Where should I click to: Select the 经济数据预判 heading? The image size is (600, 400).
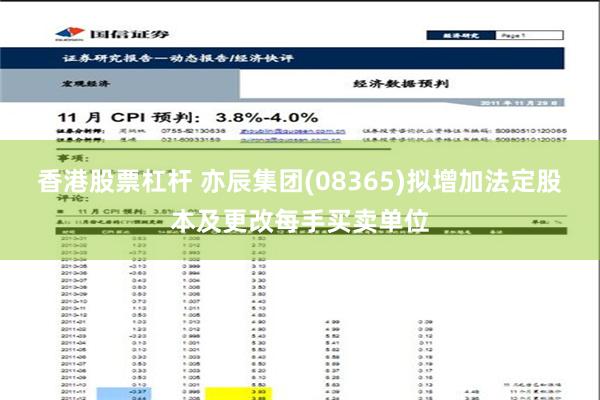click(401, 83)
